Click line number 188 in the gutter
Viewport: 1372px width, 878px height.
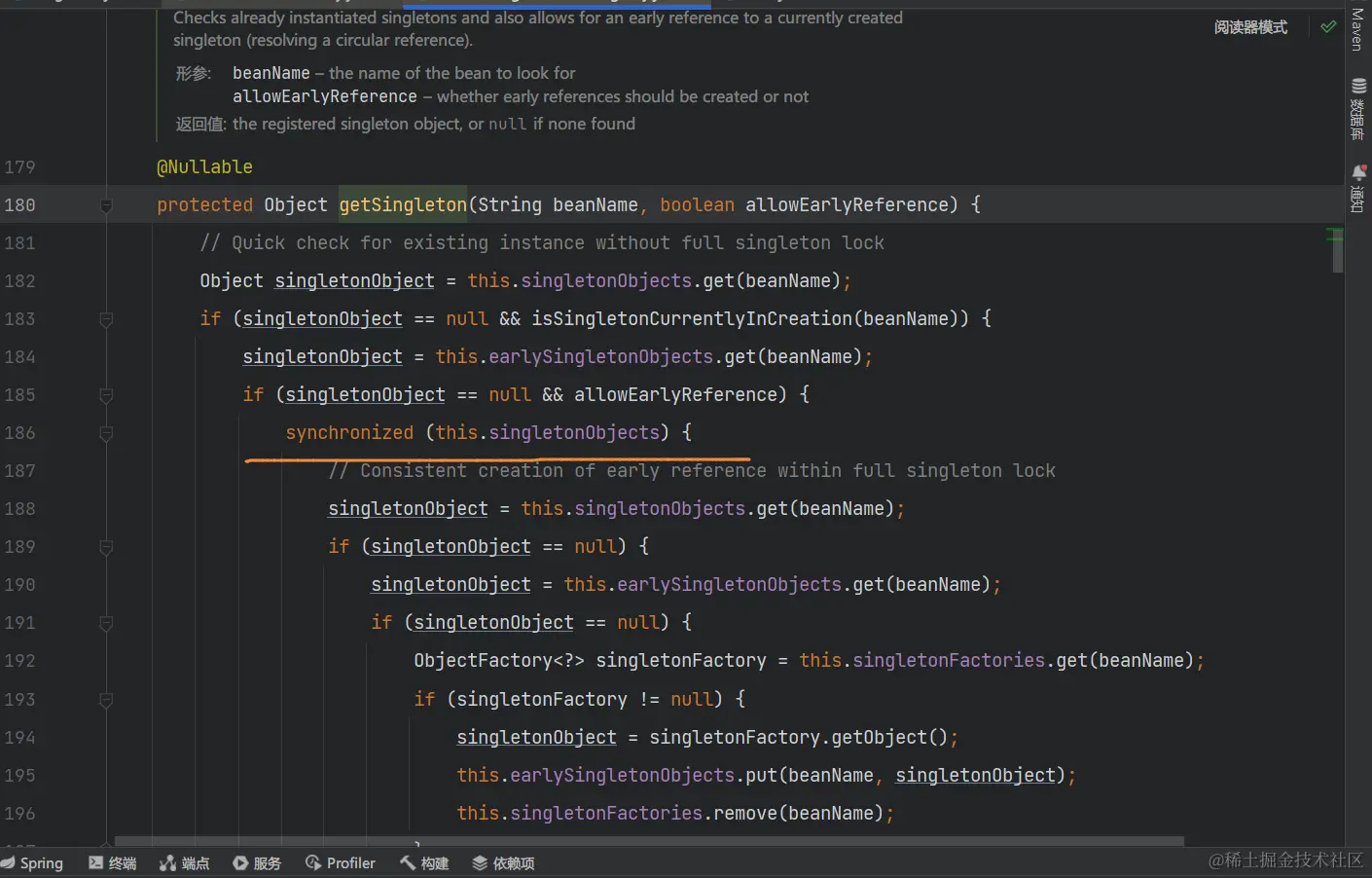(x=19, y=509)
